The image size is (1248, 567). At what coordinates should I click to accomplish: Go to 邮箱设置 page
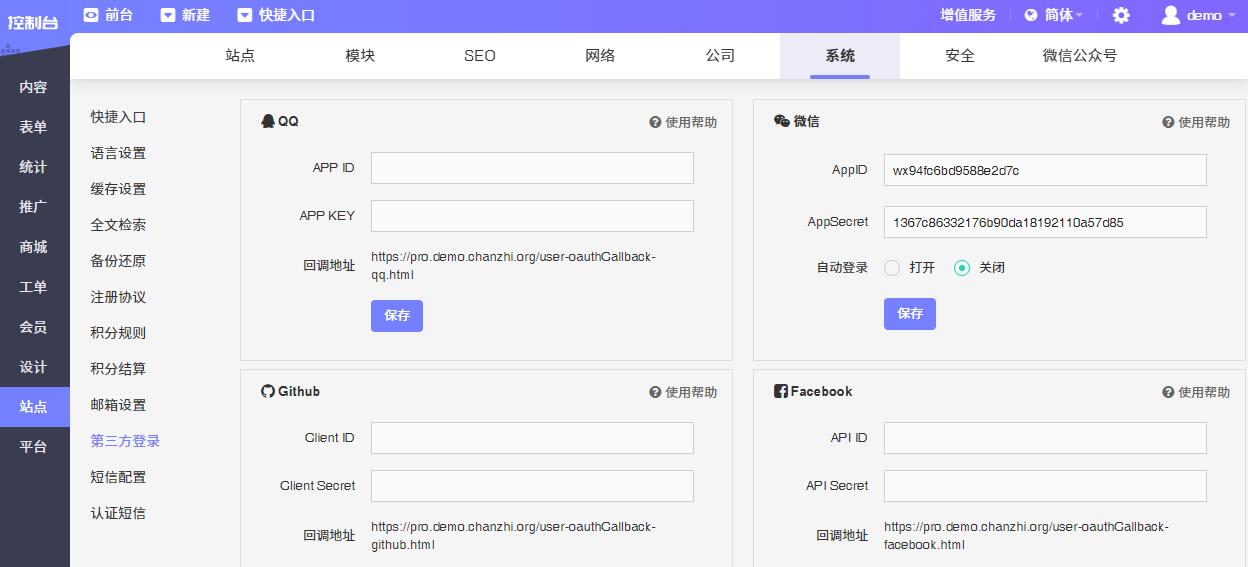(118, 405)
